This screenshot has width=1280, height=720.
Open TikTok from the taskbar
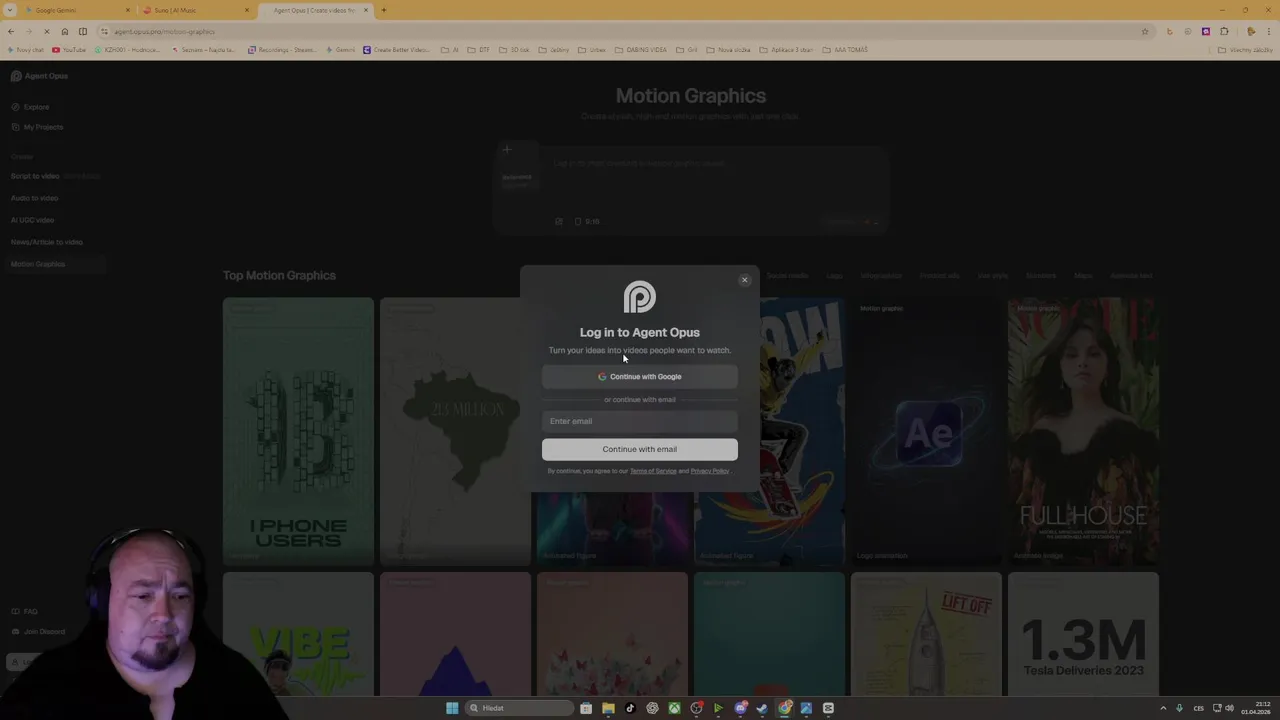pyautogui.click(x=630, y=708)
